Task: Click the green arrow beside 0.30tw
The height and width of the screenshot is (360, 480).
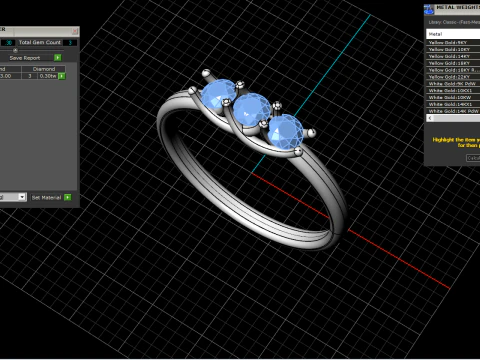Action: point(62,76)
